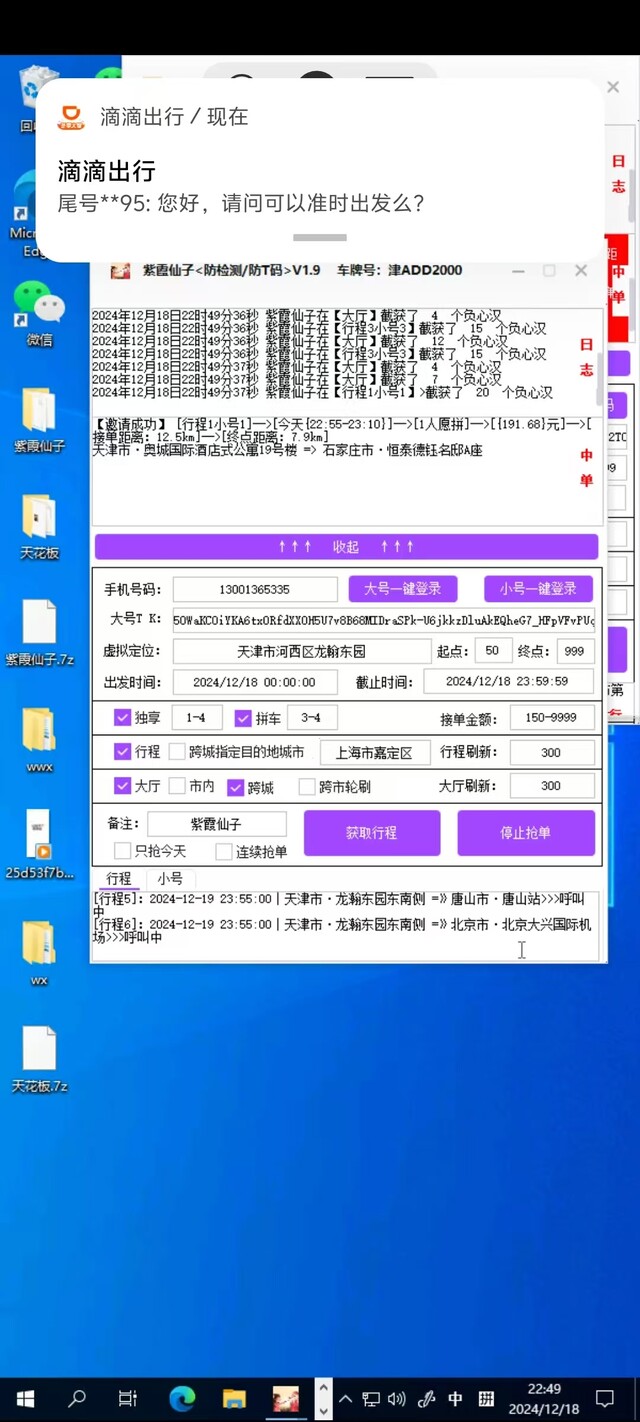Click the taskbar search magnifier

click(76, 1398)
